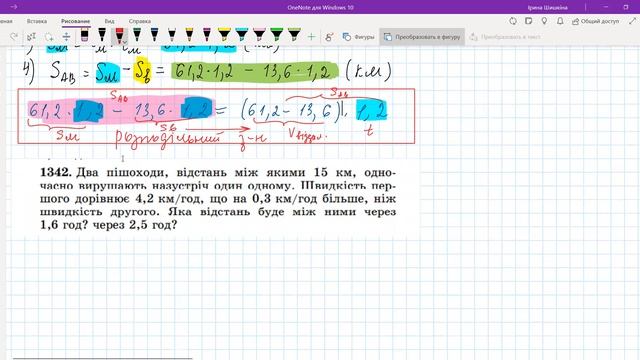This screenshot has height=360, width=640.
Task: Select the text/object selection cursor tool
Action: tap(31, 37)
